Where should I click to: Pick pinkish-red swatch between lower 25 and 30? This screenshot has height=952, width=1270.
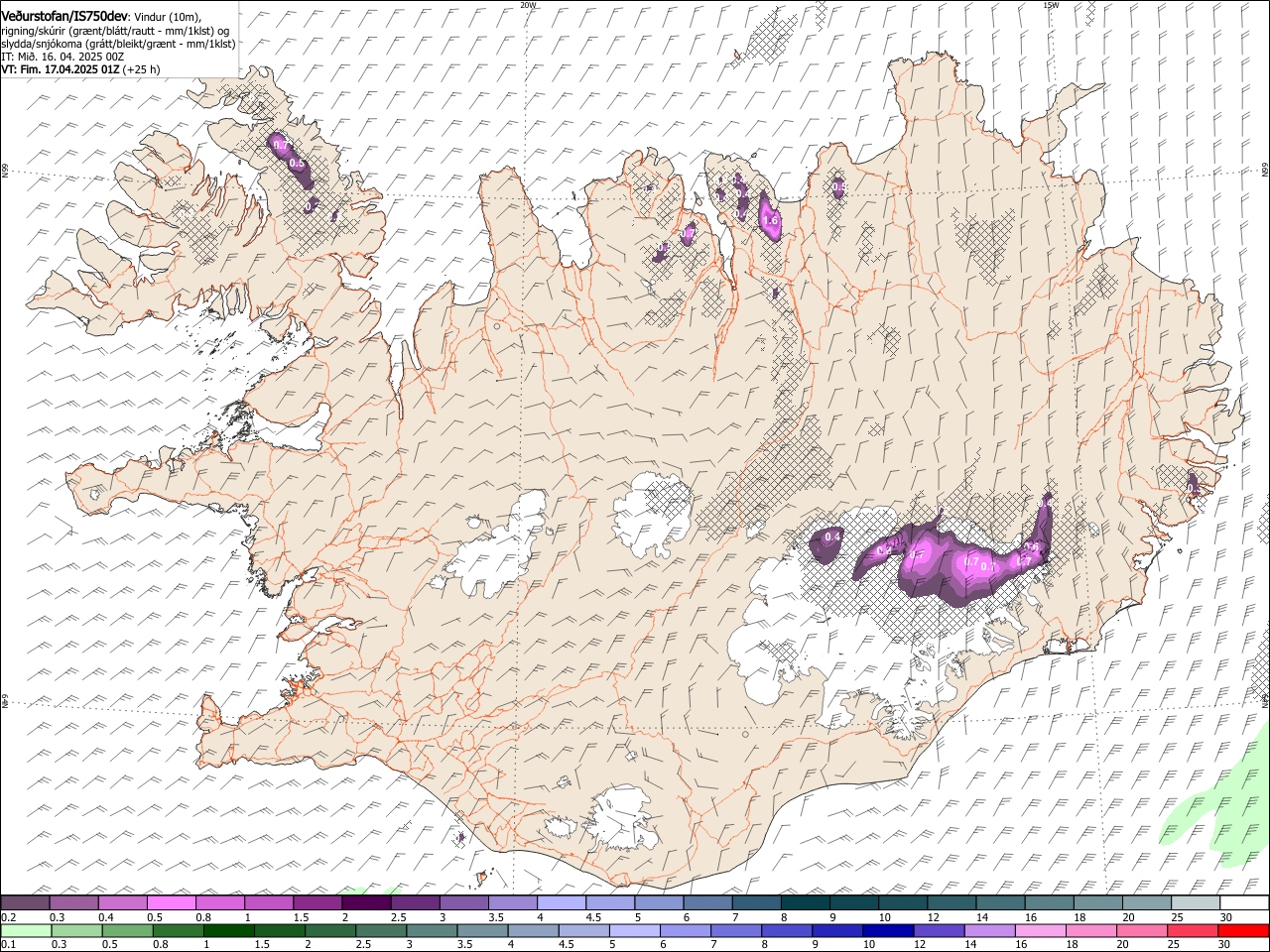click(1192, 930)
